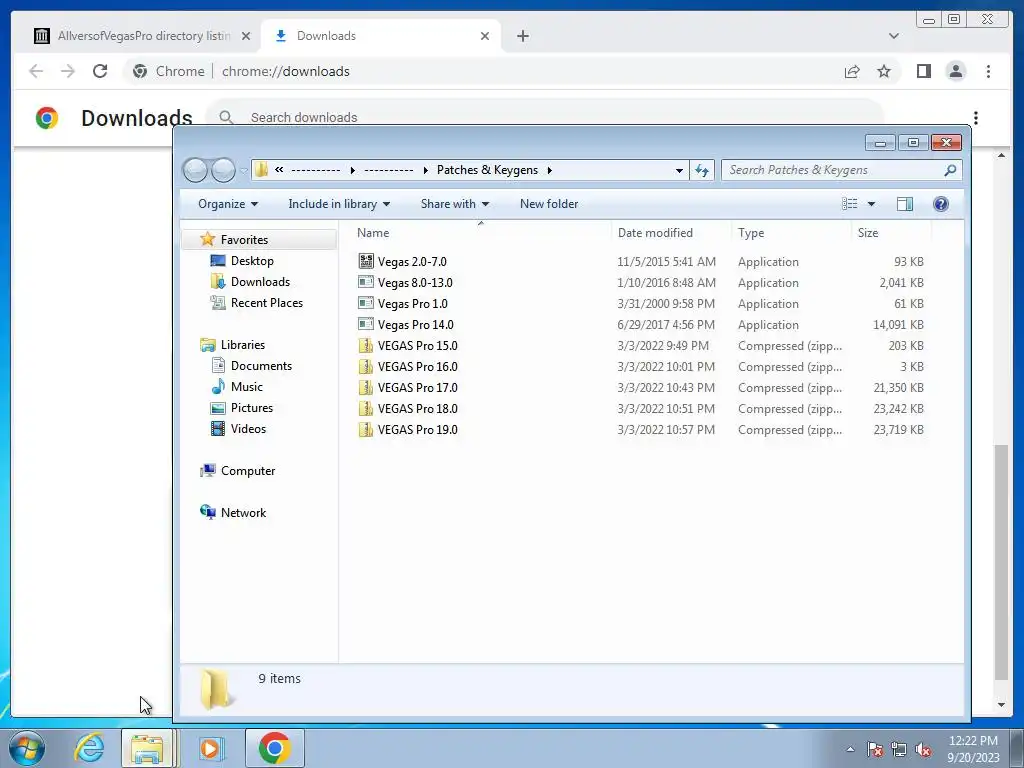
Task: Open Share with dropdown
Action: coord(455,204)
